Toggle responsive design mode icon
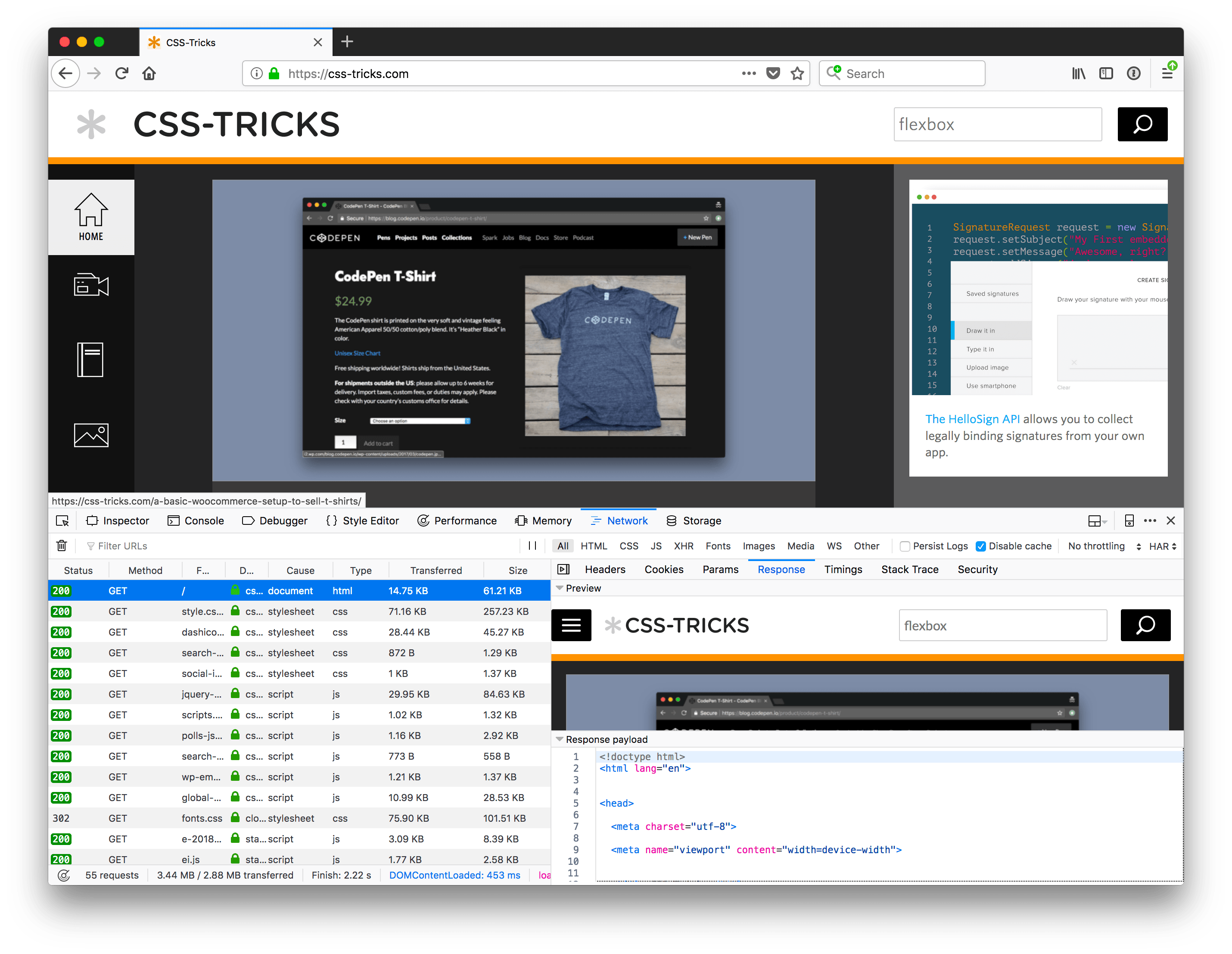This screenshot has height=954, width=1232. (1129, 521)
